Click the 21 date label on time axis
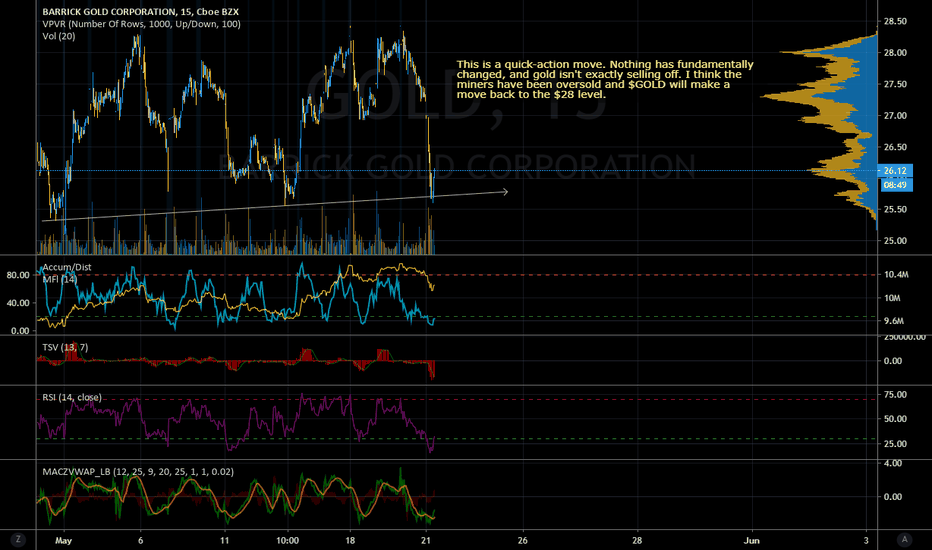This screenshot has width=932, height=550. click(426, 540)
